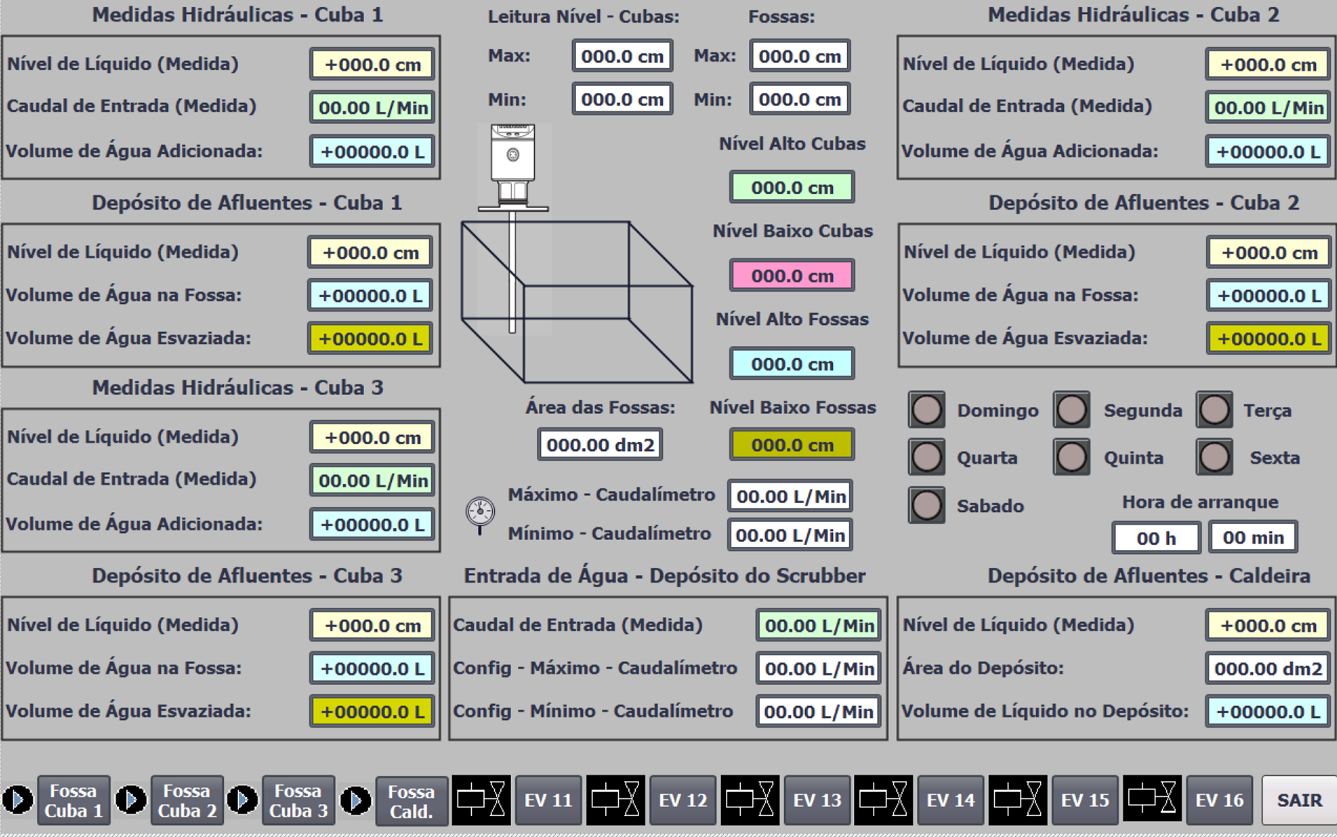Switch on the Terça day indicator

[1214, 410]
